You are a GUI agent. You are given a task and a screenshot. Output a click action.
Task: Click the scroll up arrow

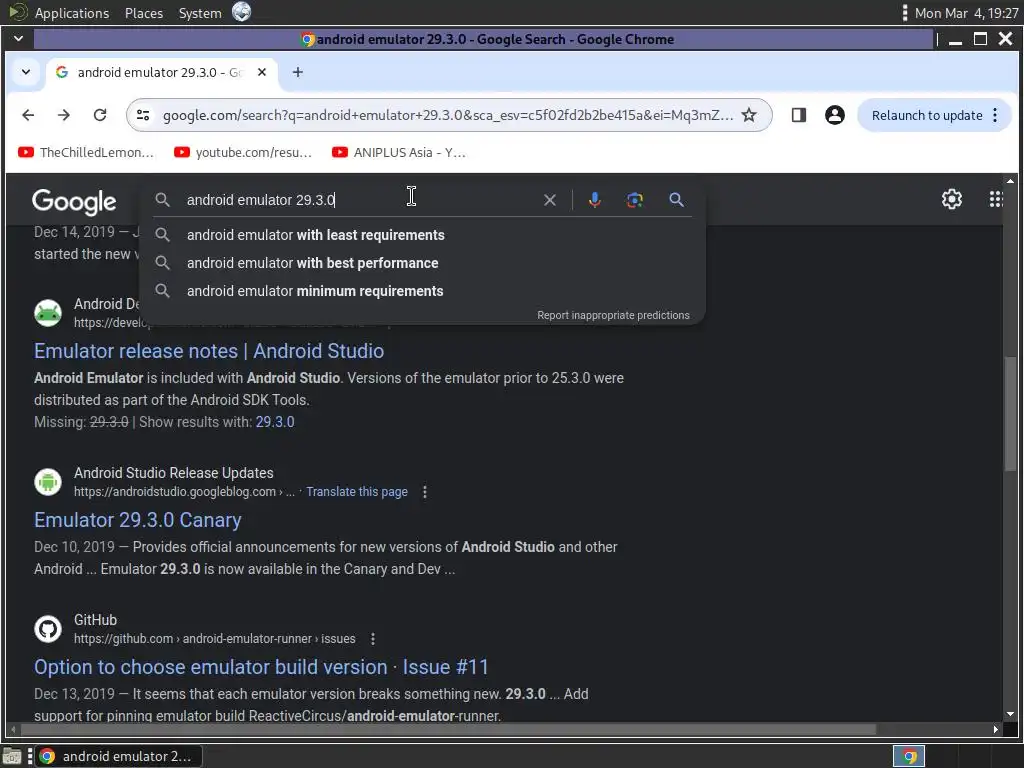(x=1010, y=181)
